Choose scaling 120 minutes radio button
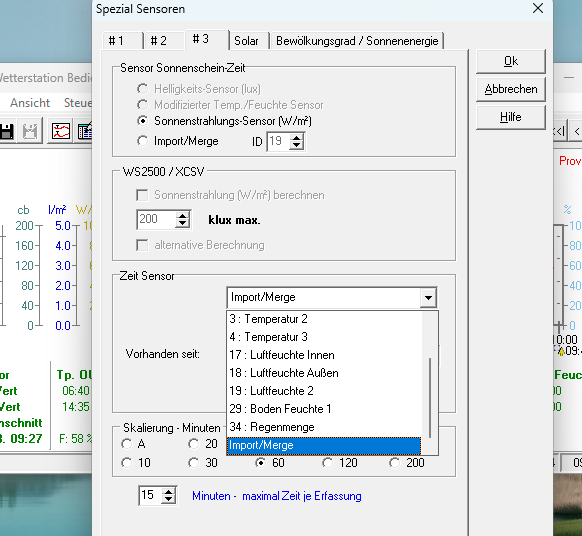 (327, 463)
